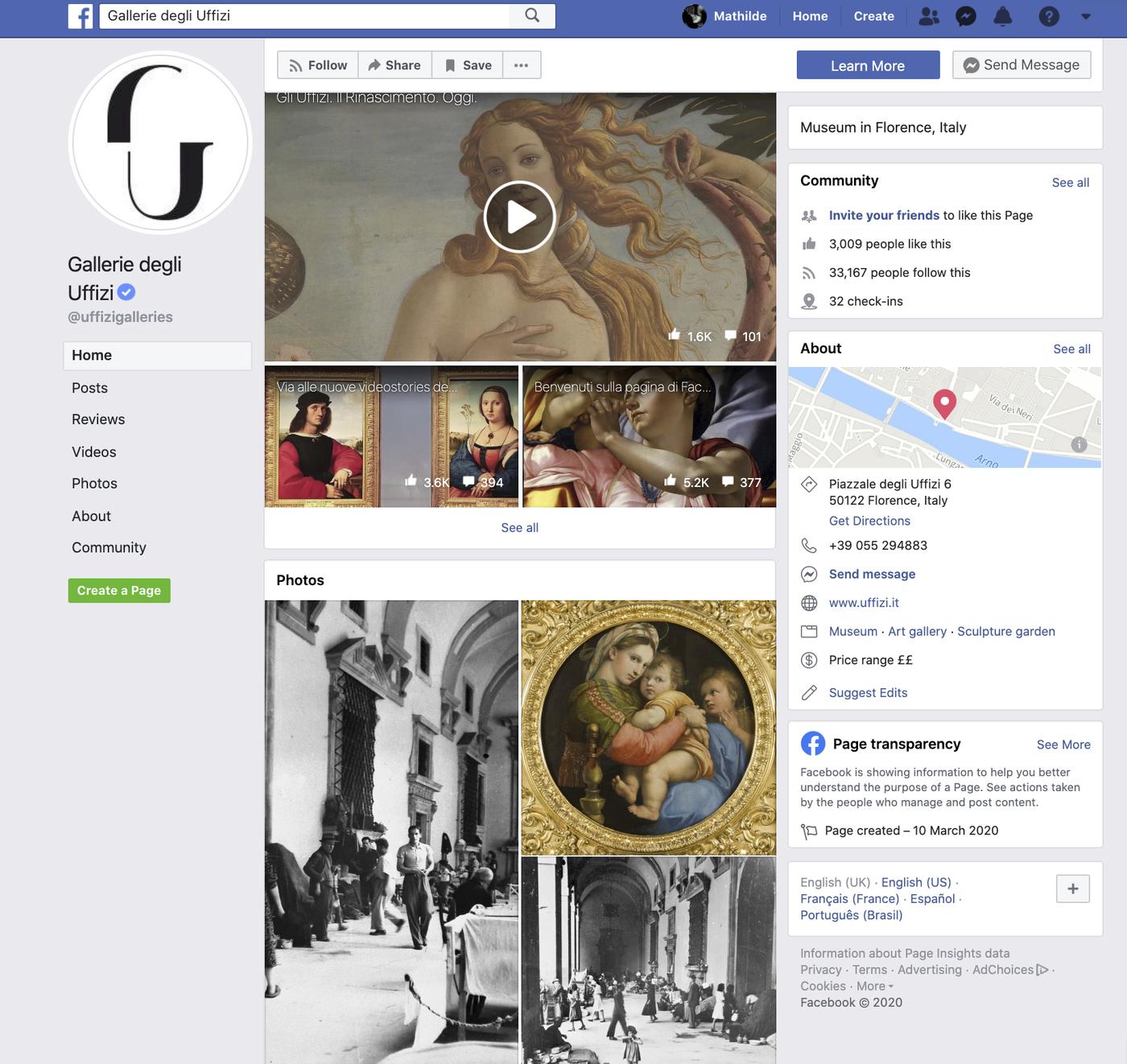Click into the Facebook search field
This screenshot has width=1127, height=1064.
305,15
